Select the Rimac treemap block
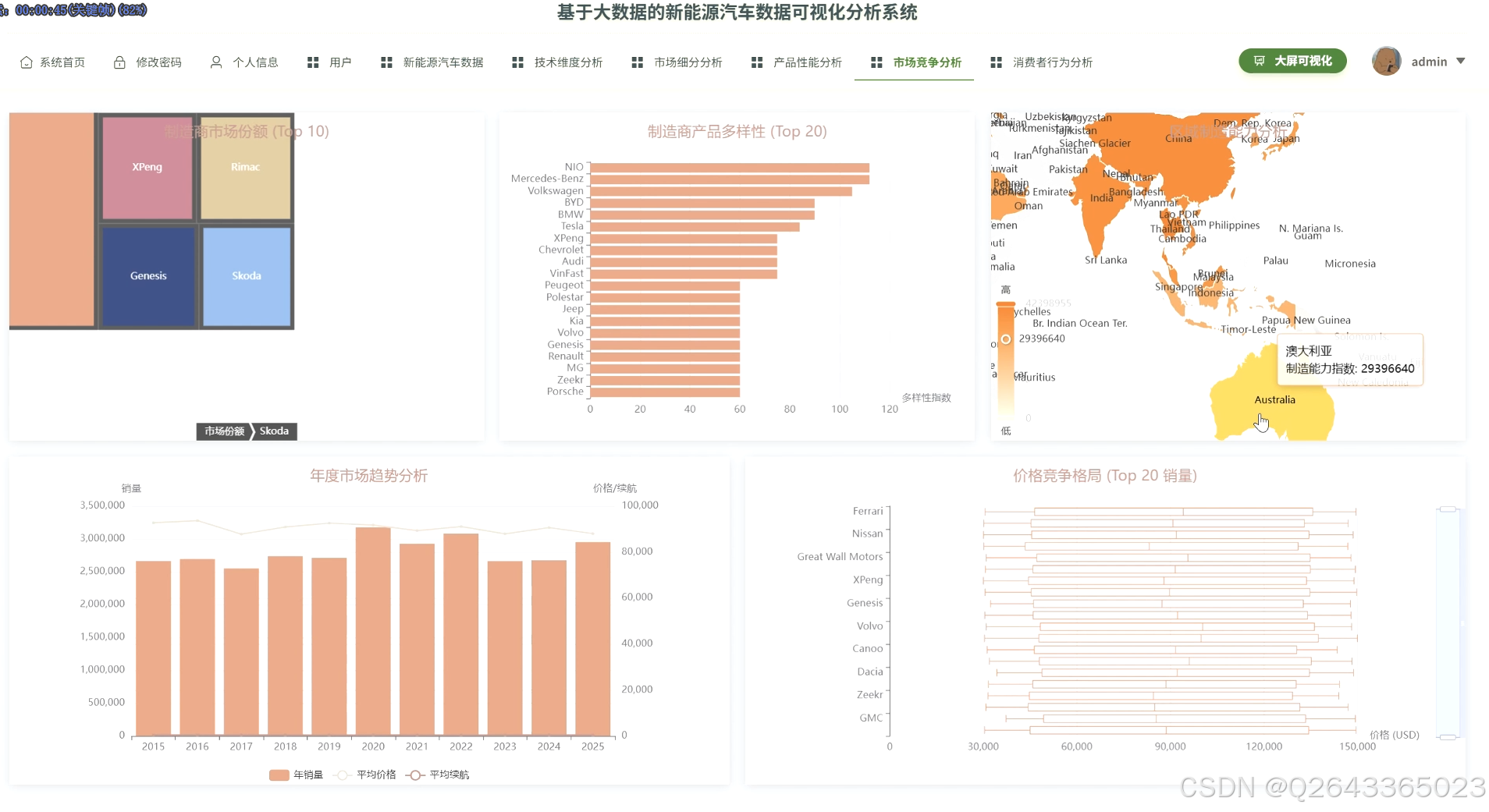Screen dimensions: 1489x812 (x=246, y=167)
